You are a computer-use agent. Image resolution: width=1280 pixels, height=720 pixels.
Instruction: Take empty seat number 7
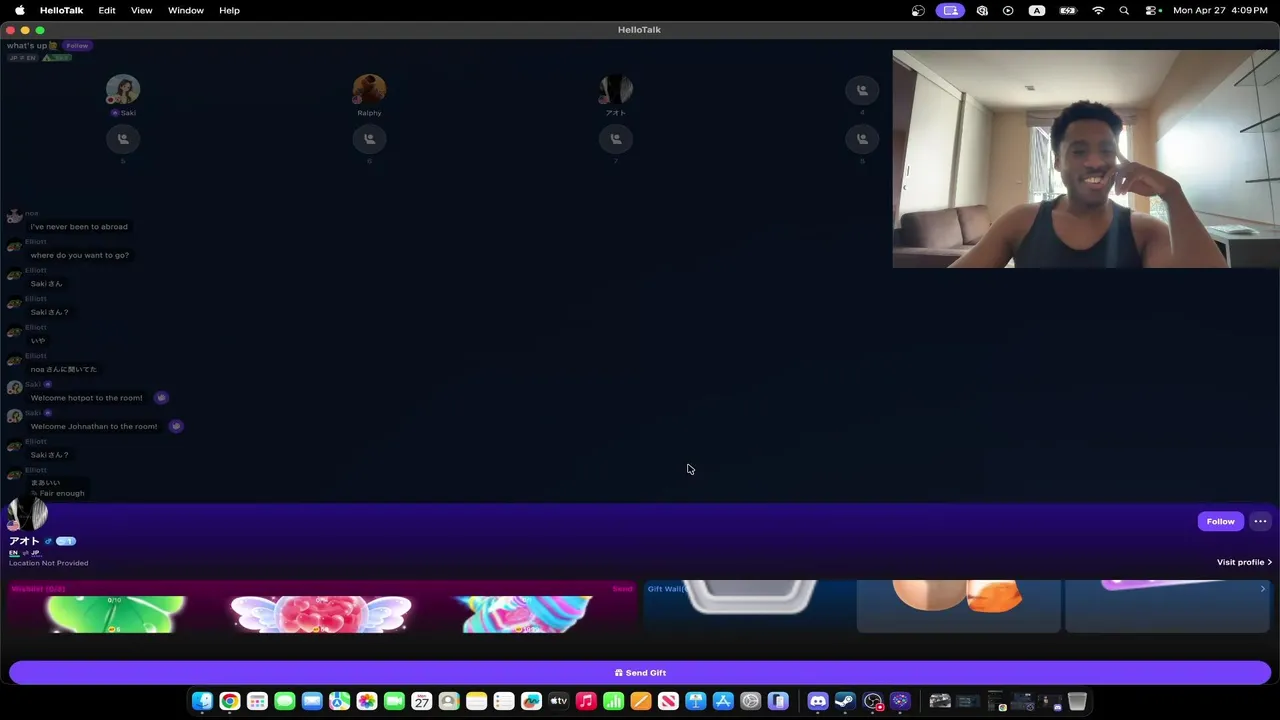click(615, 139)
